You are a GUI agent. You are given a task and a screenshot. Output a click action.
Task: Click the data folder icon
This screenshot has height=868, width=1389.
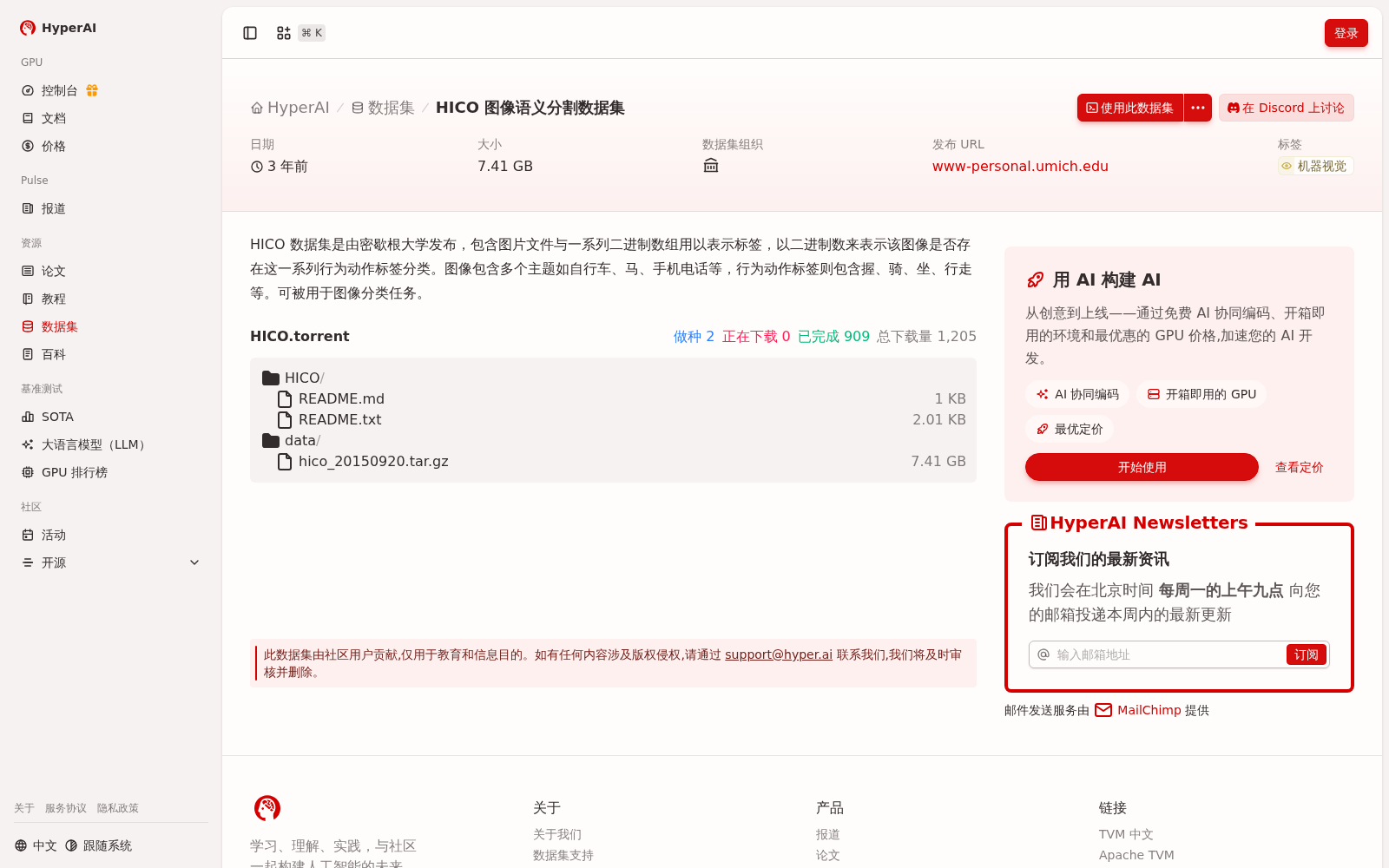tap(271, 440)
